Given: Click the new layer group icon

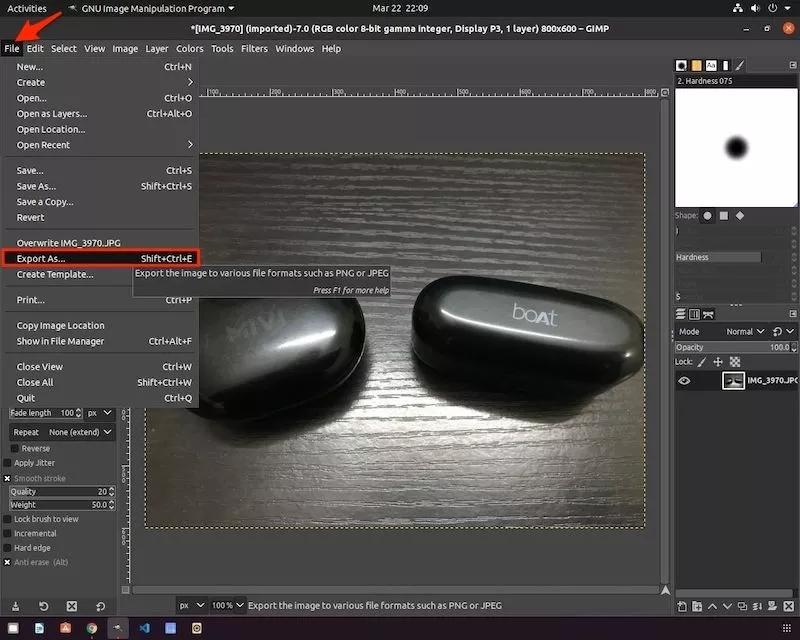Looking at the screenshot, I should [697, 606].
